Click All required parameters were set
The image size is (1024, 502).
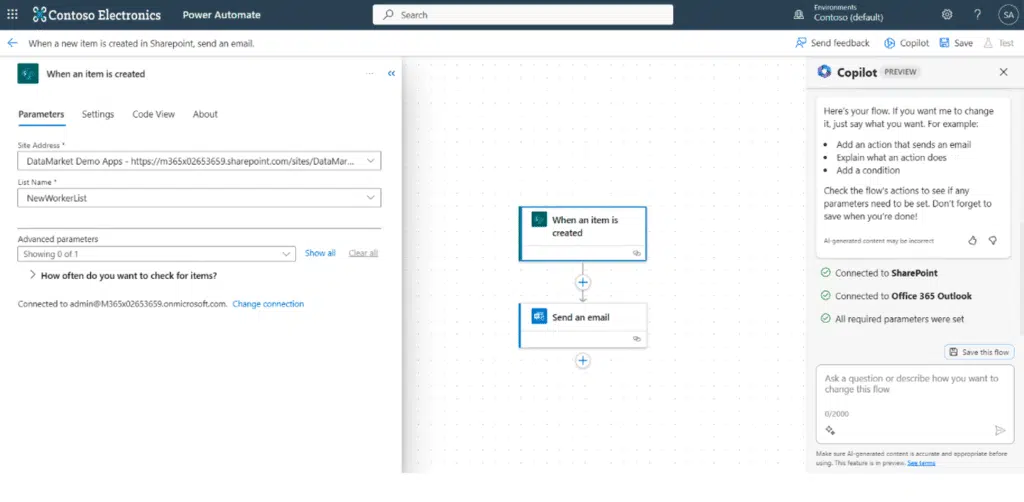tap(892, 319)
